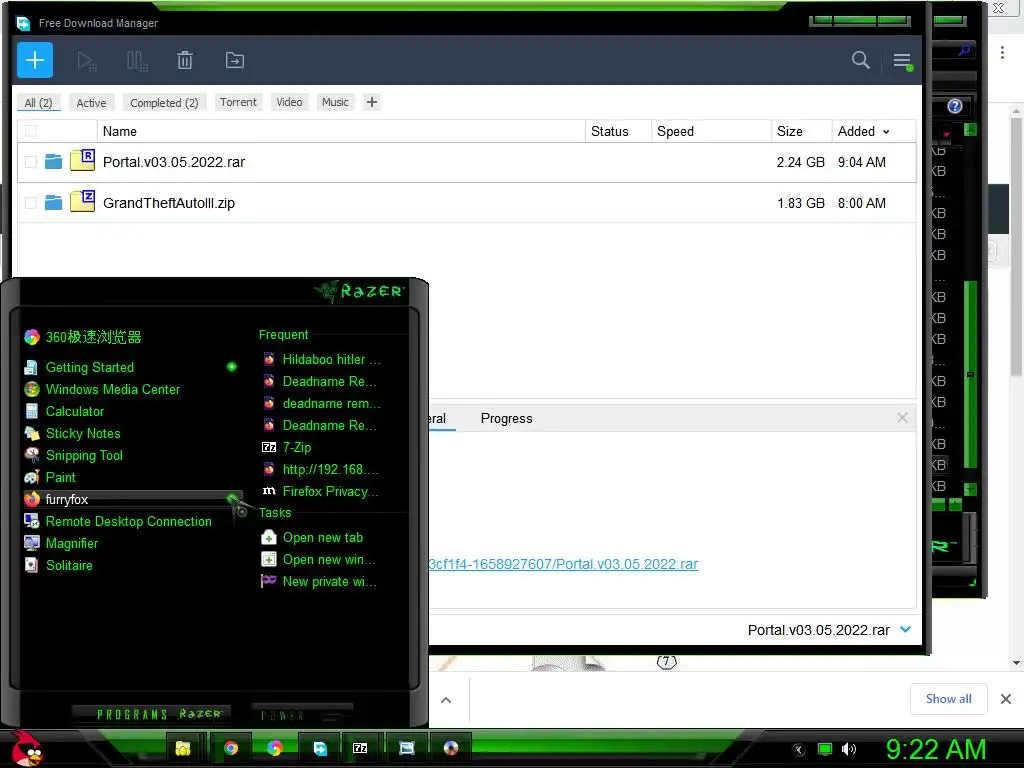
Task: Click the RAR archive icon of Portal row
Action: click(82, 160)
